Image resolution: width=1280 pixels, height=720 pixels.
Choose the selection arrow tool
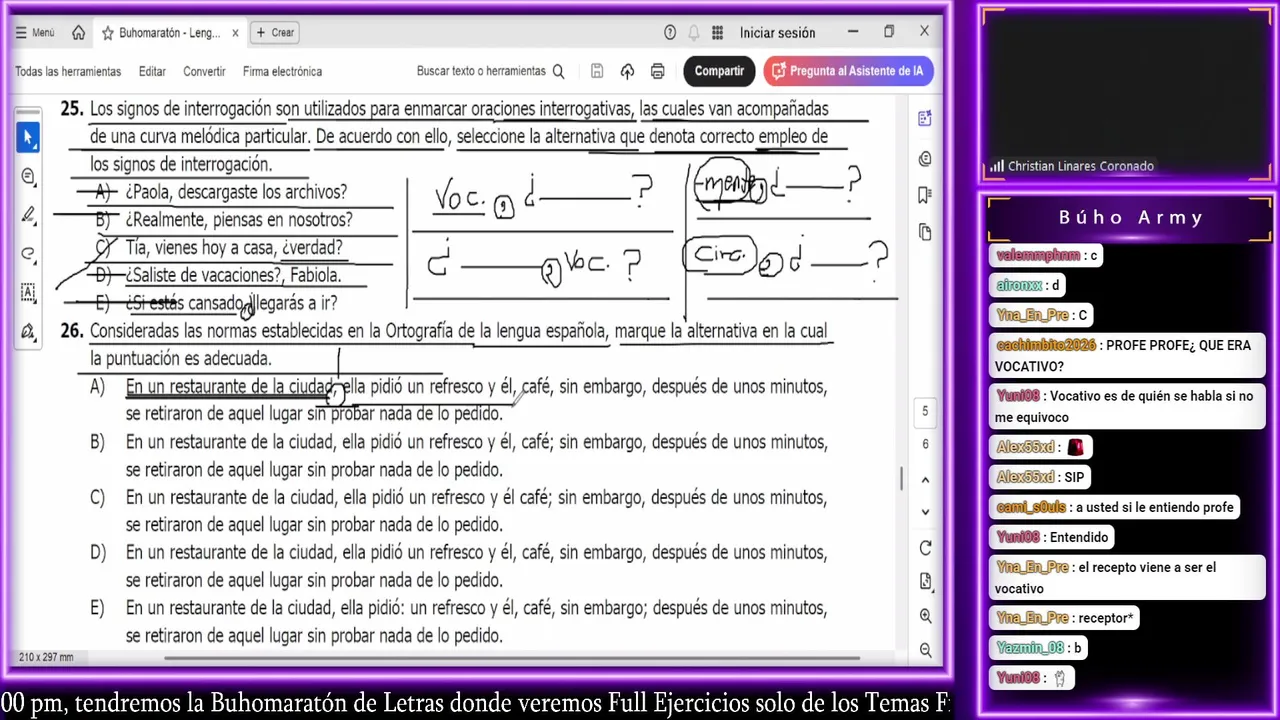[x=28, y=137]
